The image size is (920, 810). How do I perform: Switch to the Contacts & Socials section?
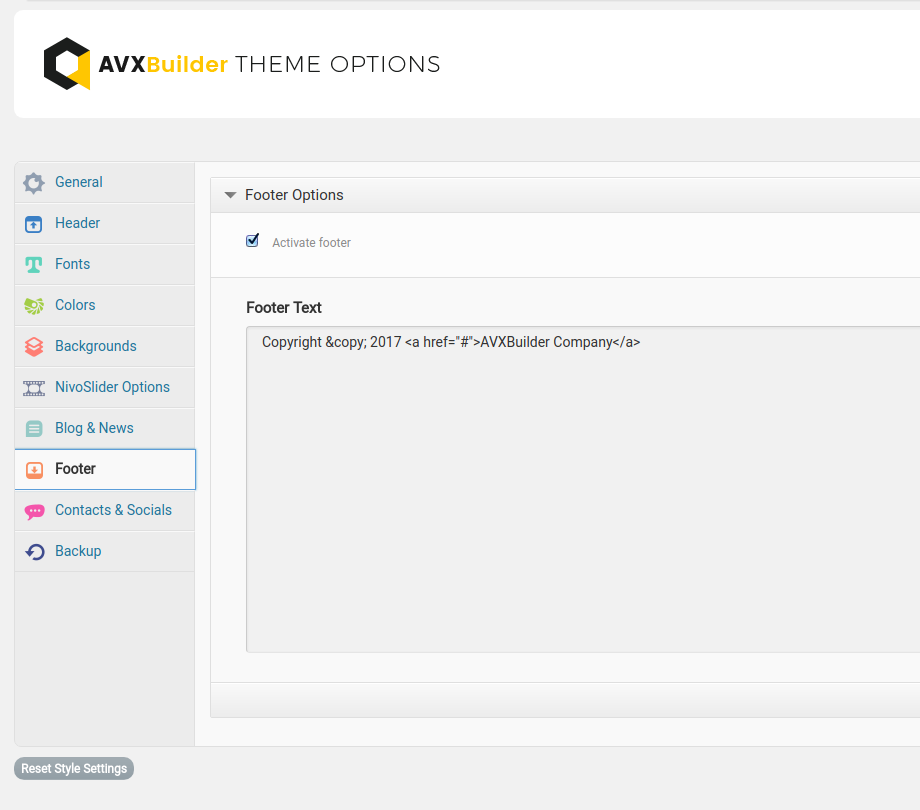tap(113, 510)
